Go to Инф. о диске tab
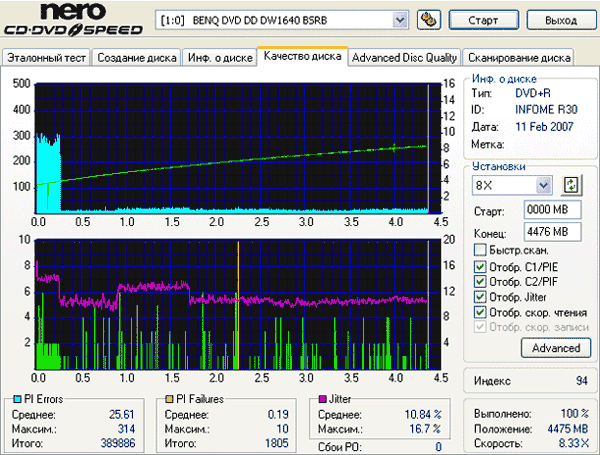This screenshot has height=455, width=600. [220, 58]
